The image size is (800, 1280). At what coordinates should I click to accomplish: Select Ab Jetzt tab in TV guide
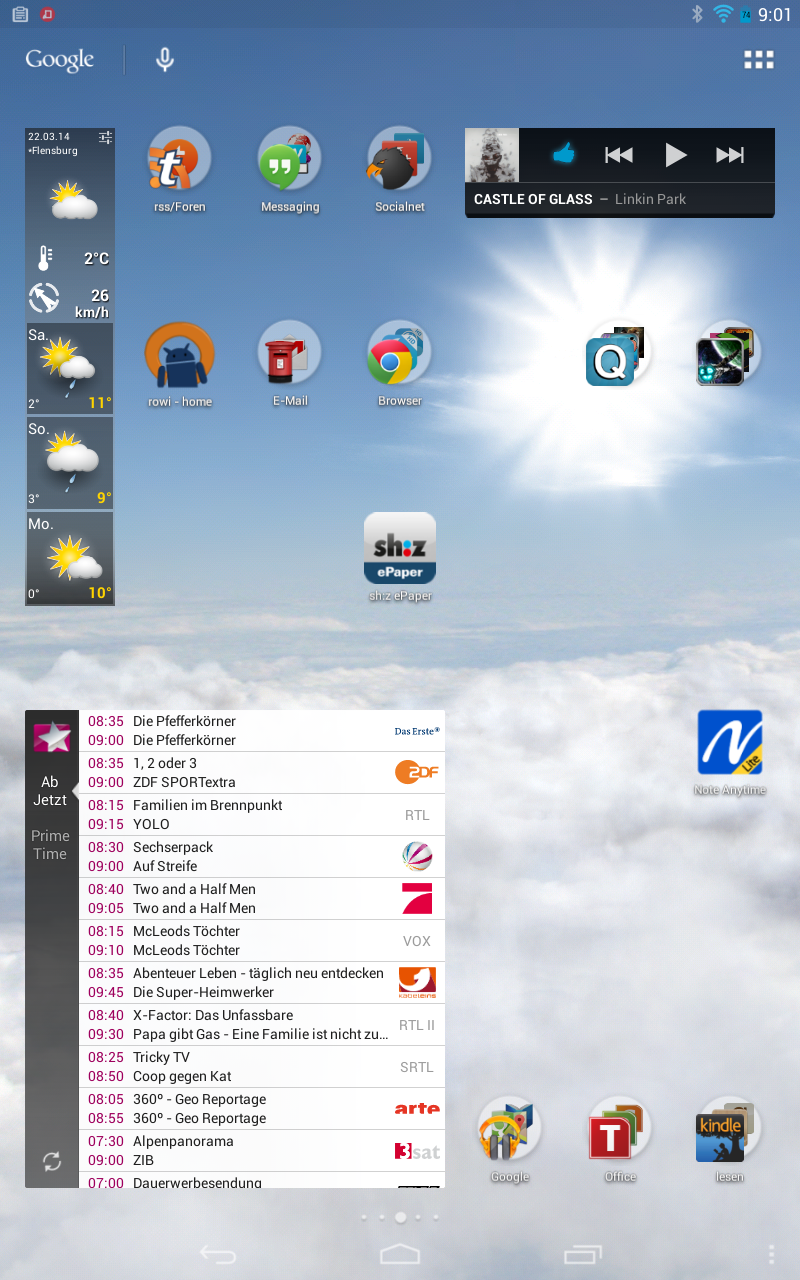point(50,791)
